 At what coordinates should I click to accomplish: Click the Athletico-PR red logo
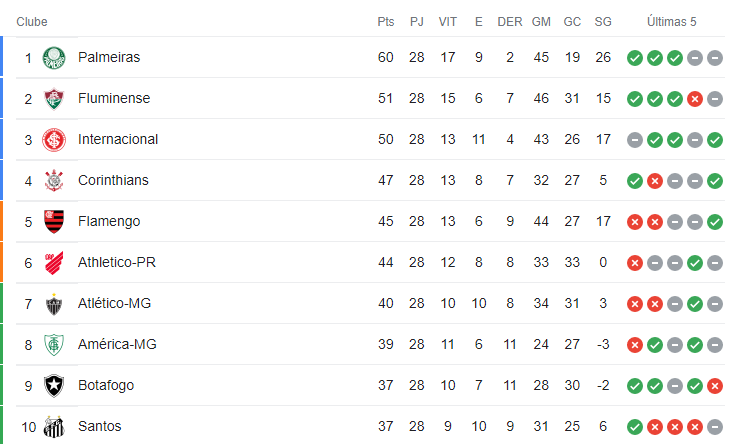54,263
